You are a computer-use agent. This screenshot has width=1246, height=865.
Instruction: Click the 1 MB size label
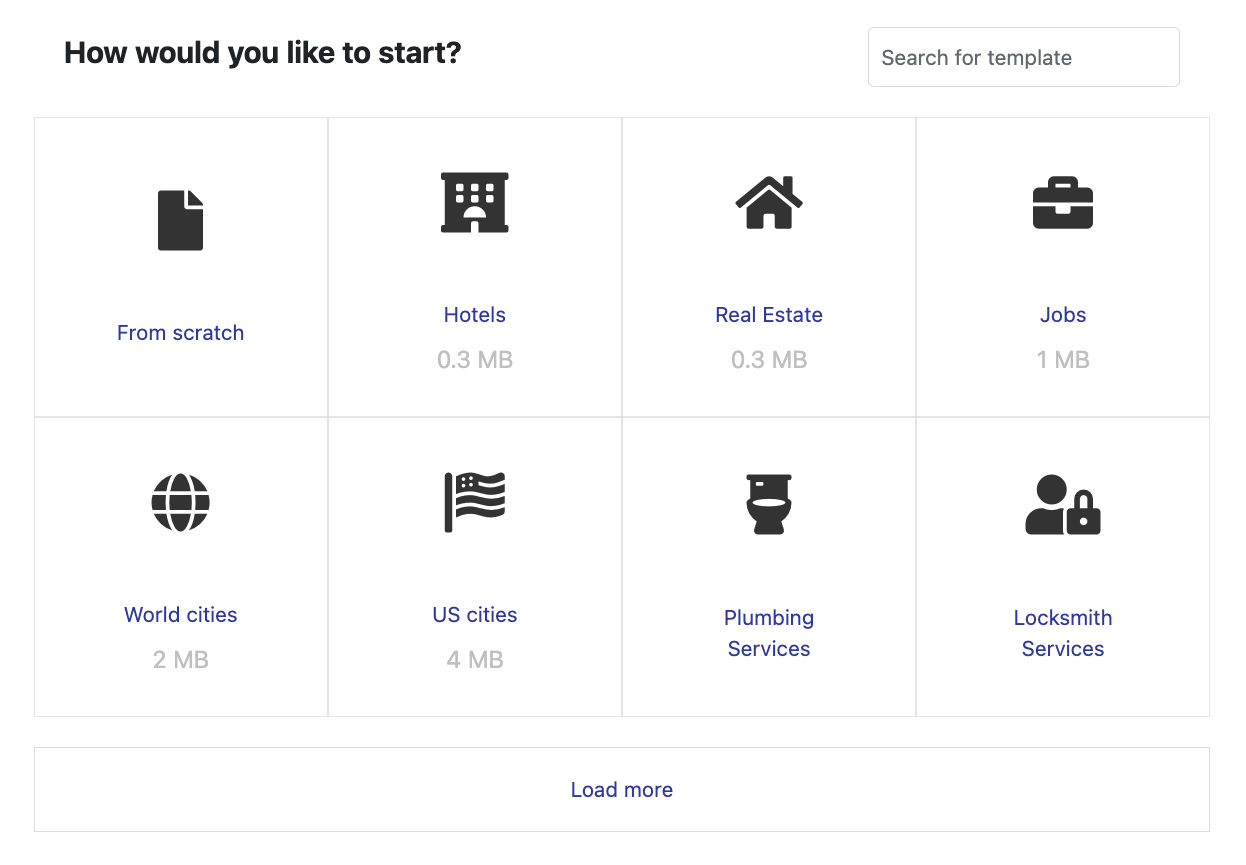point(1063,360)
